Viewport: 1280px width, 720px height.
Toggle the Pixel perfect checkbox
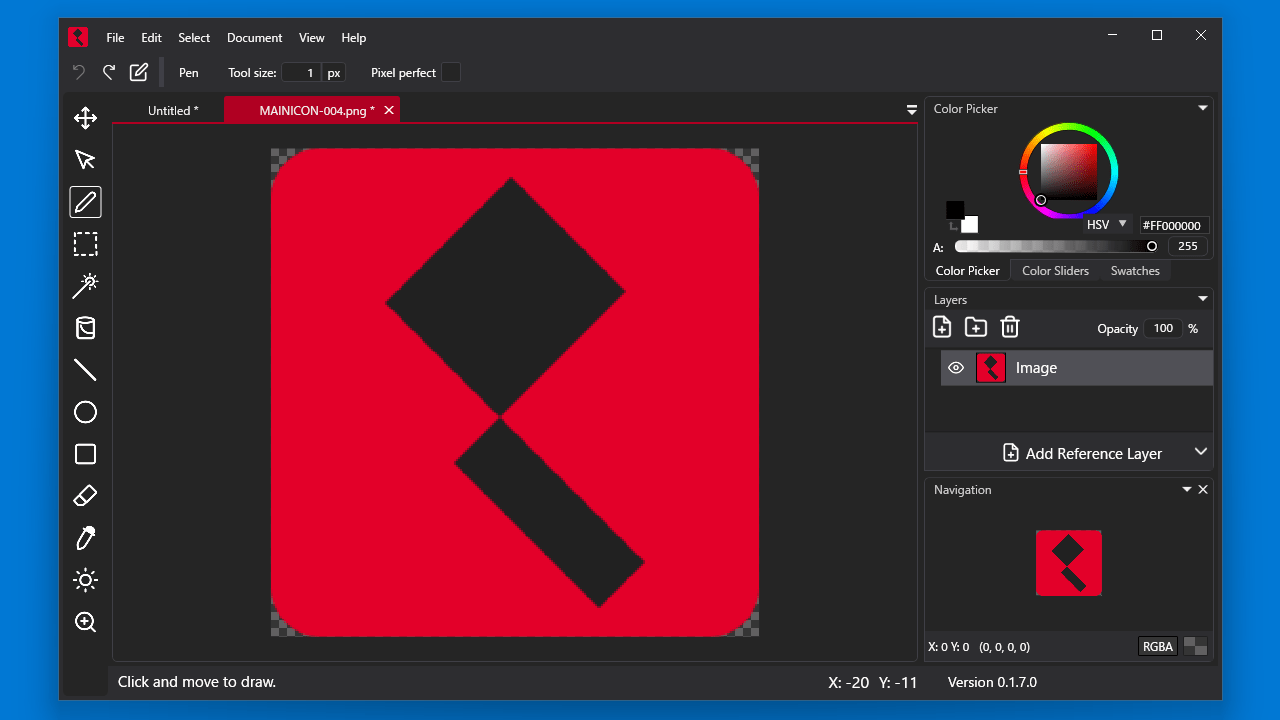451,72
